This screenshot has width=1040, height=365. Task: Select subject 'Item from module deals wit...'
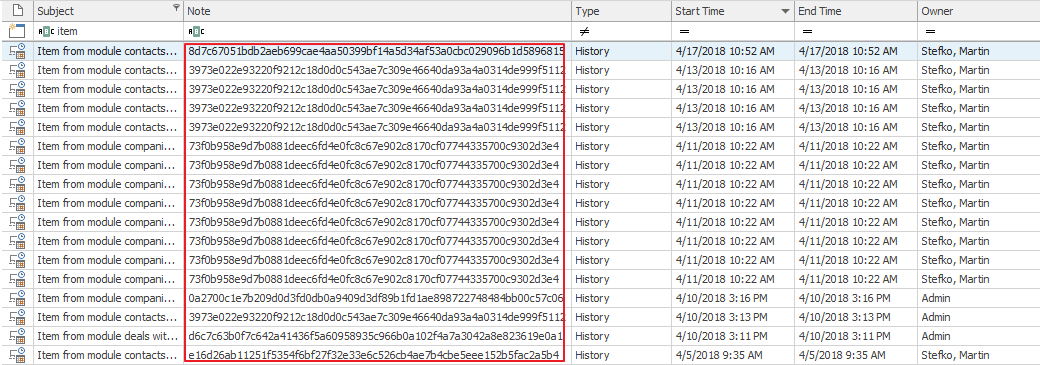109,336
